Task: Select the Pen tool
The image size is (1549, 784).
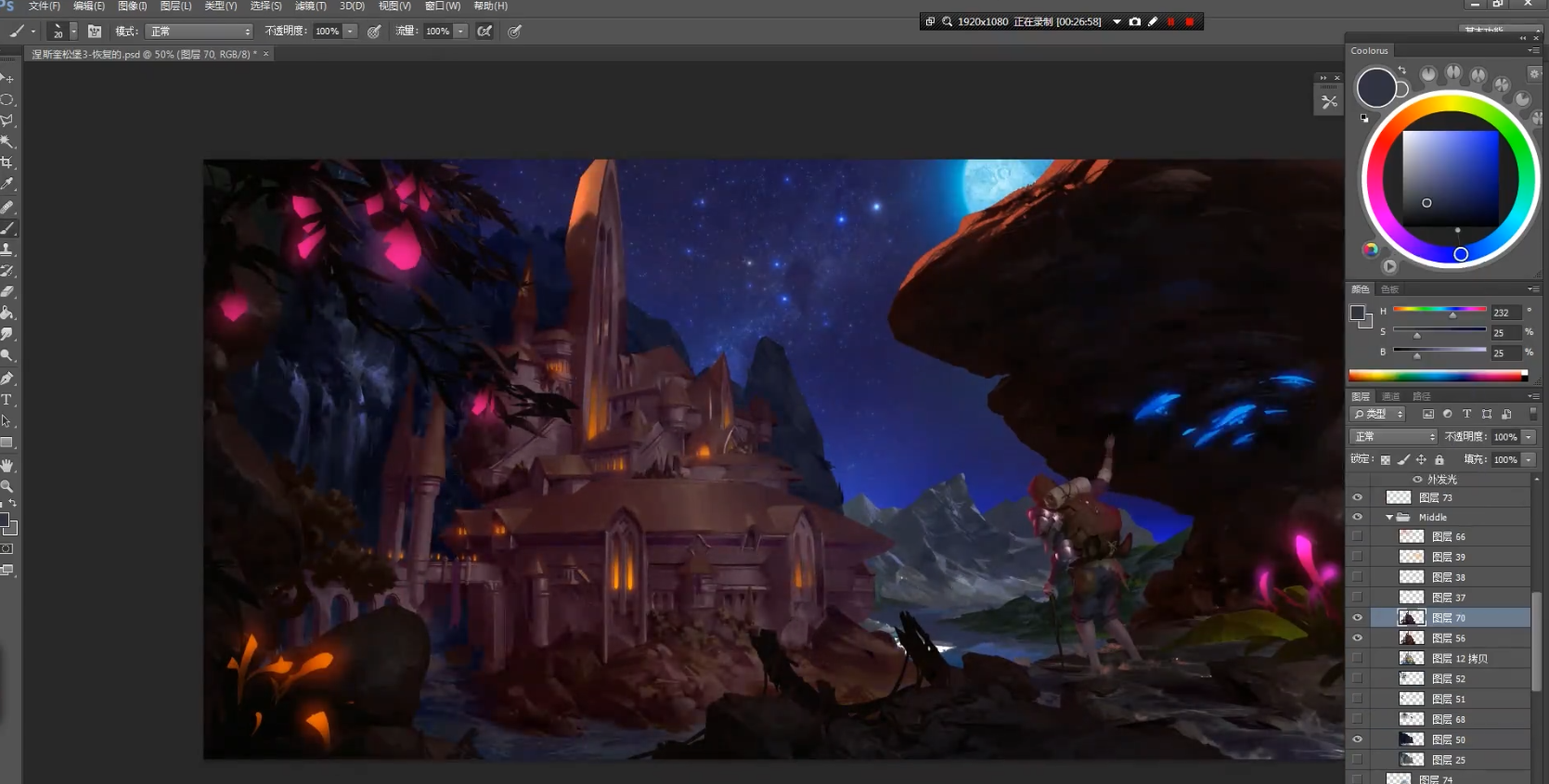Action: point(6,379)
